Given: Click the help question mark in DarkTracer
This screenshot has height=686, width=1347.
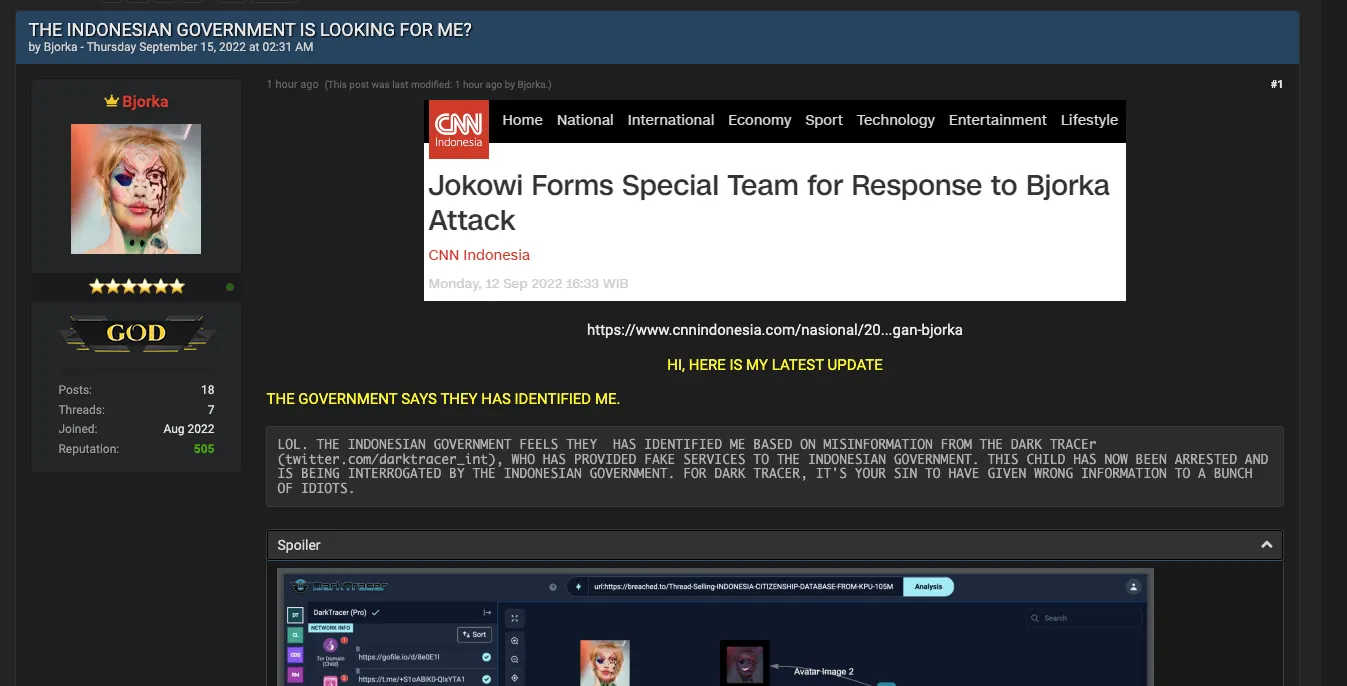Looking at the screenshot, I should click(x=553, y=587).
